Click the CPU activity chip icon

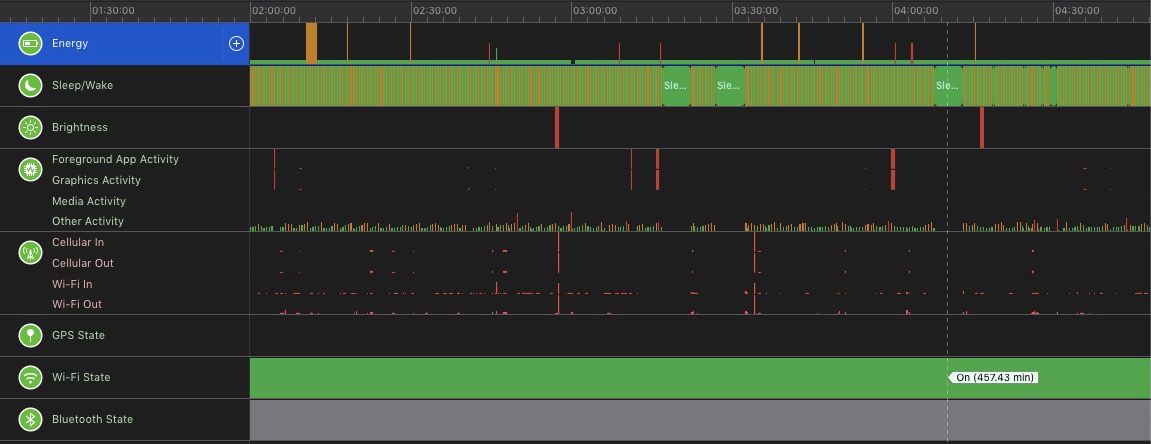point(30,170)
